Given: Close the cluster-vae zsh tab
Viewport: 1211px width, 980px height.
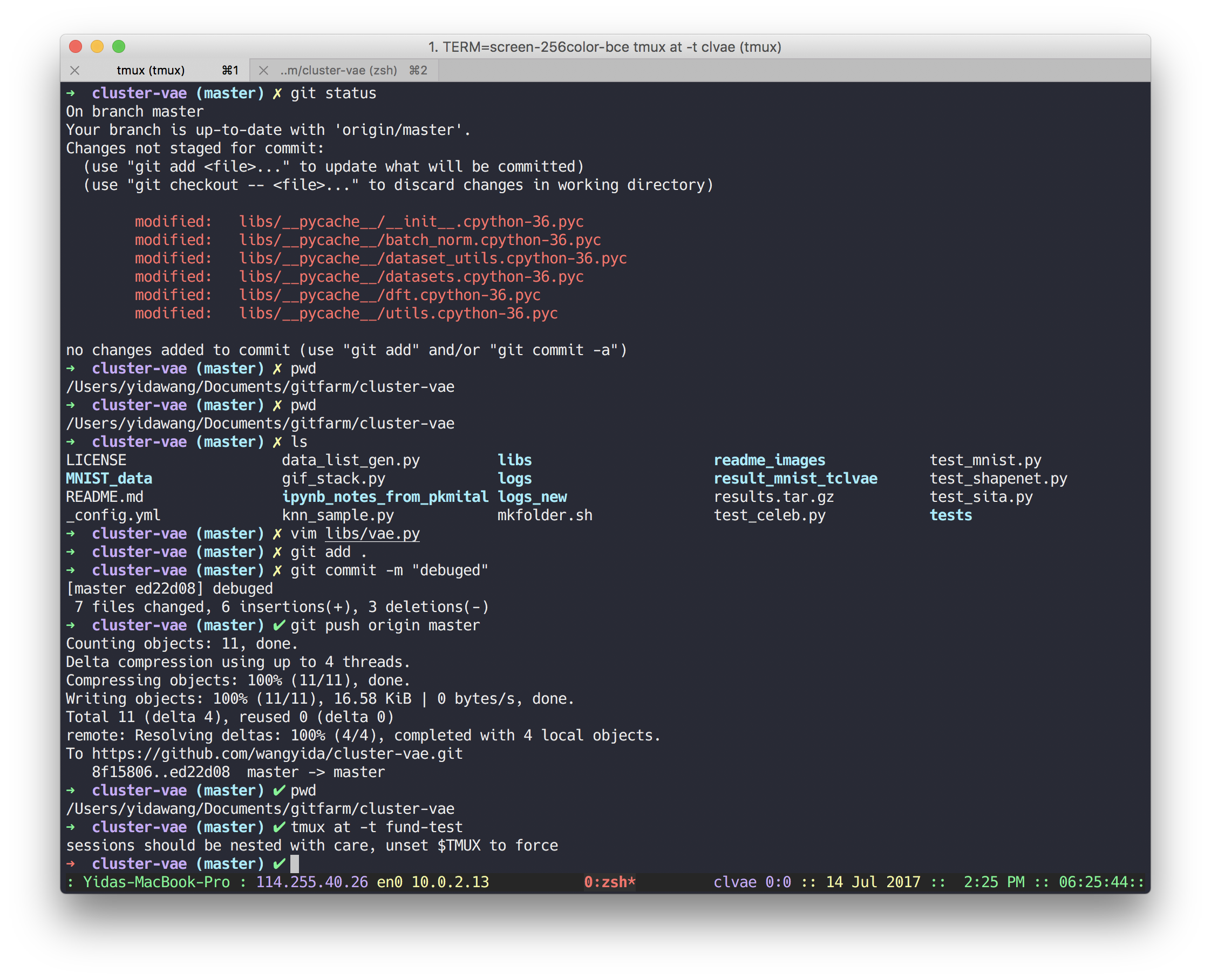Looking at the screenshot, I should coord(263,70).
